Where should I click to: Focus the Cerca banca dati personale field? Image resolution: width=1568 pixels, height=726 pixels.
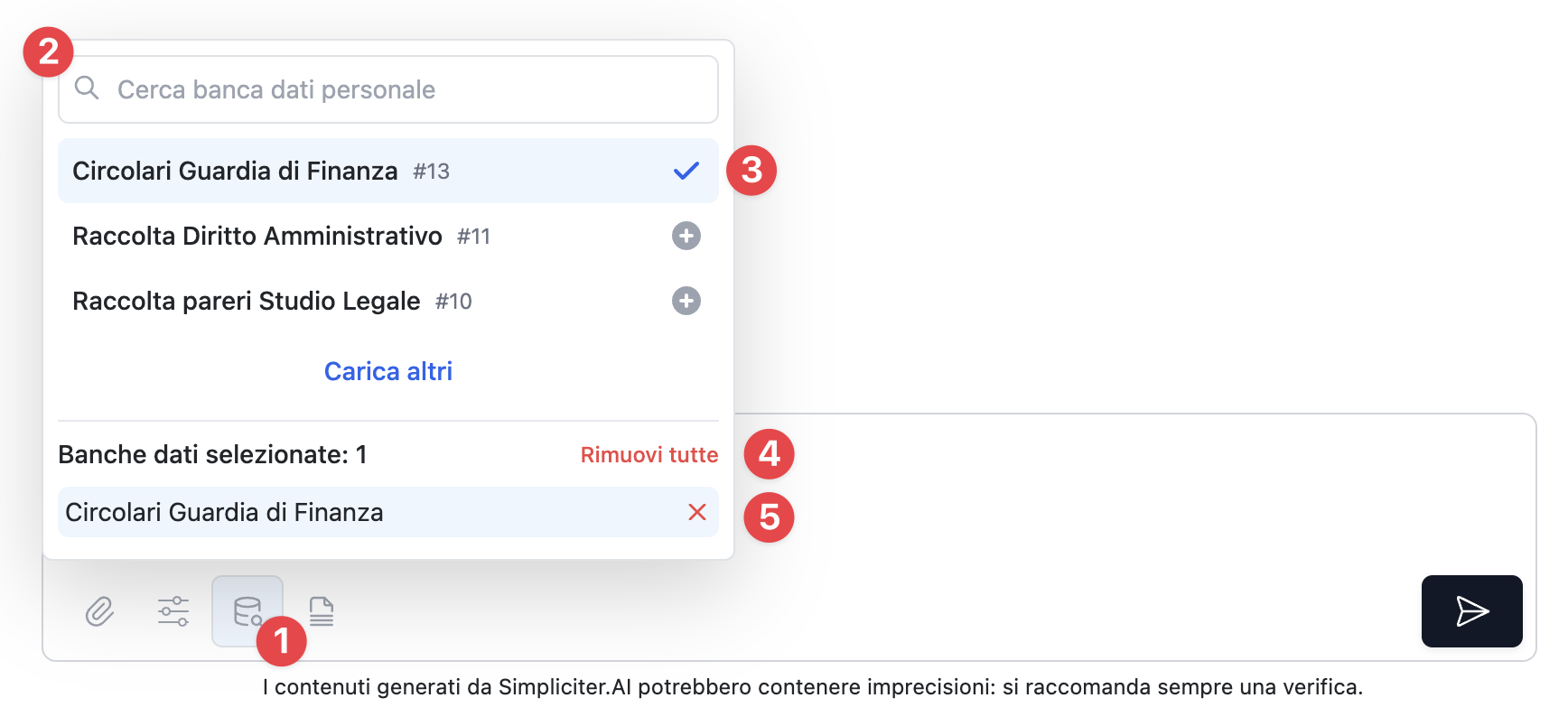click(406, 89)
